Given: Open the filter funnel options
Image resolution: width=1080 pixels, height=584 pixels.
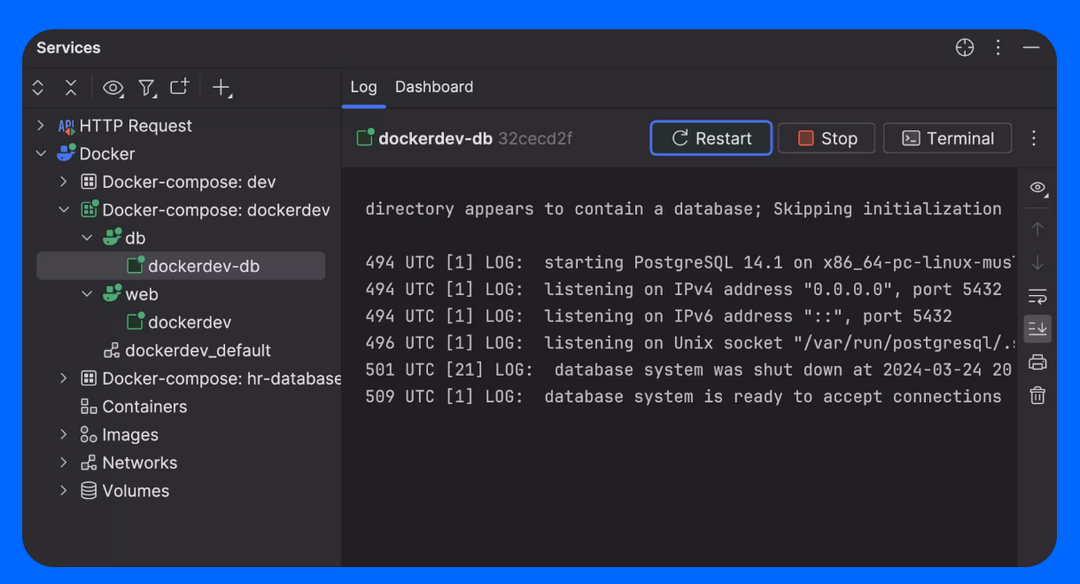Looking at the screenshot, I should pyautogui.click(x=147, y=88).
